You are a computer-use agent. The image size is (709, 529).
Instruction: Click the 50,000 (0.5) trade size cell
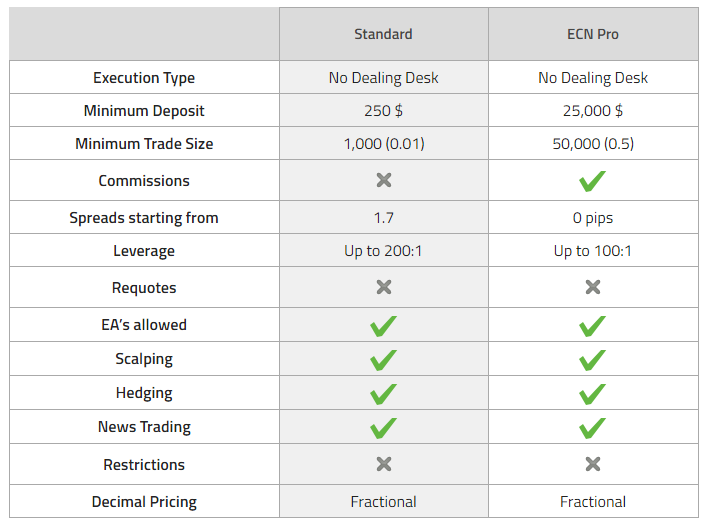tap(593, 144)
